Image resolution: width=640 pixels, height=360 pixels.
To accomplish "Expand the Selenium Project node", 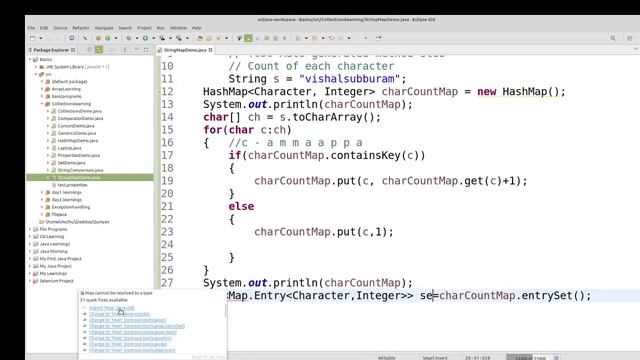I will 30,281.
